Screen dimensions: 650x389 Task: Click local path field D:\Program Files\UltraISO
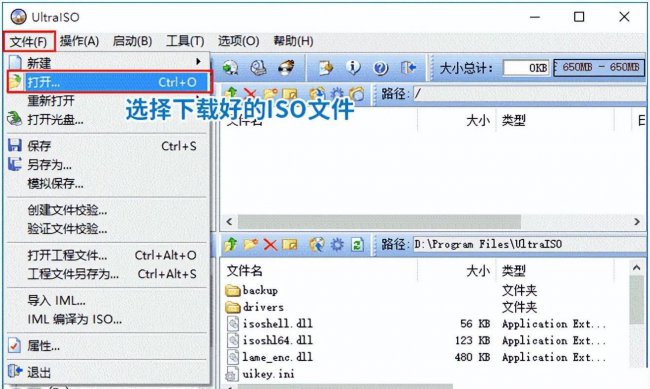point(529,244)
